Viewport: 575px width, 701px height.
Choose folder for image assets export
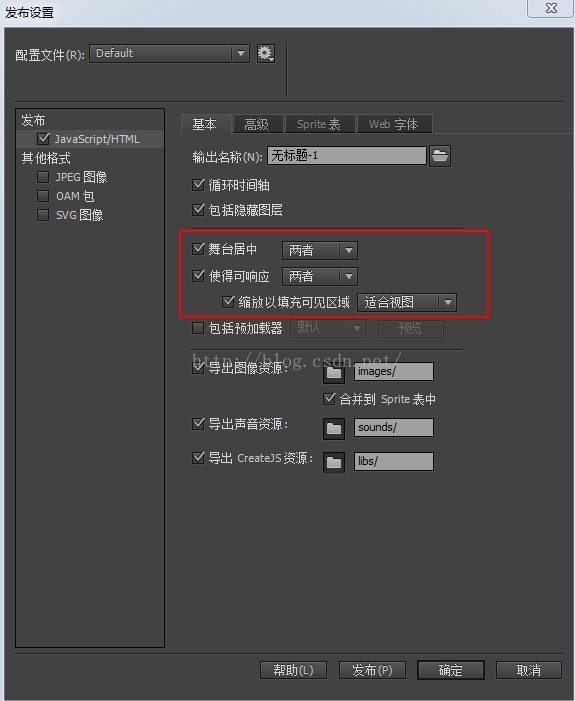(x=334, y=372)
